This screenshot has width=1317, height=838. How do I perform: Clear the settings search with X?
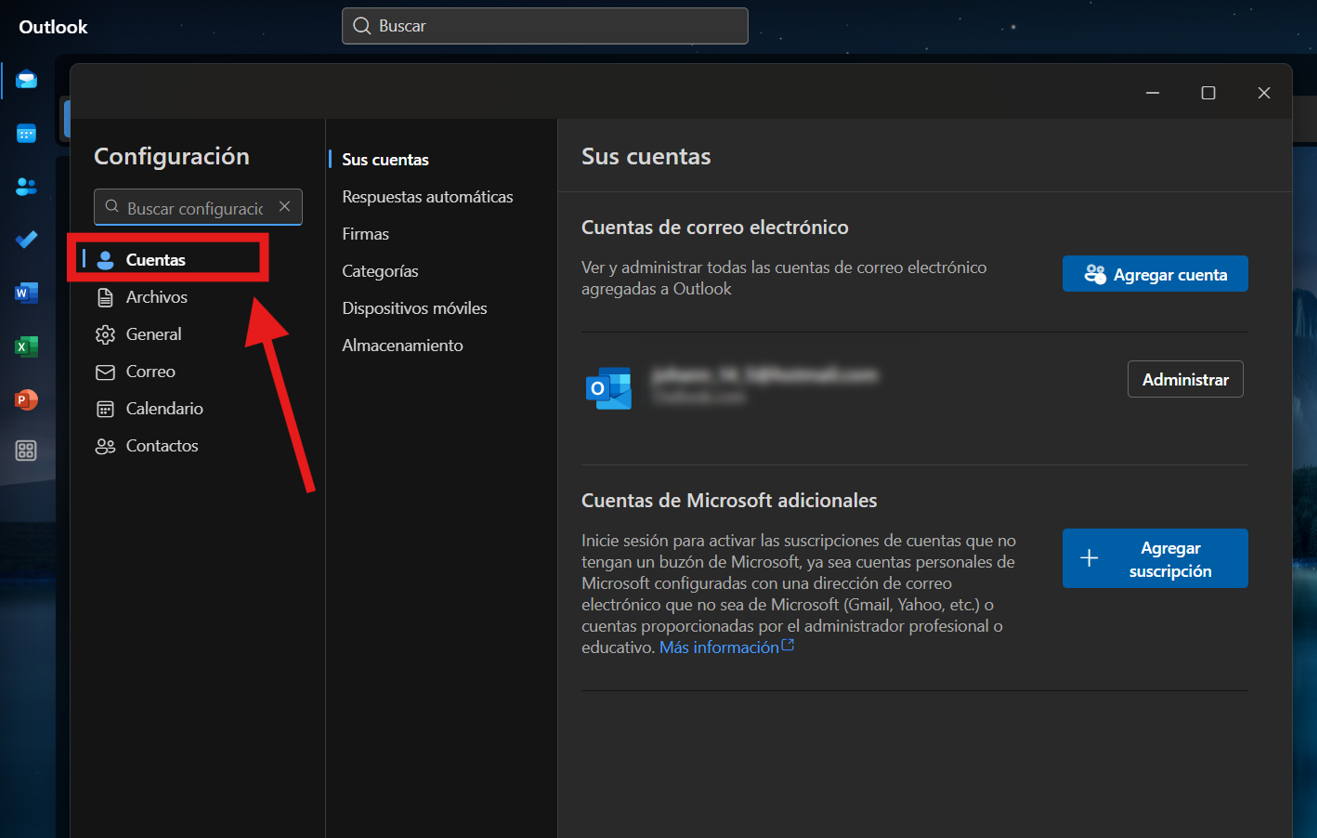click(285, 207)
